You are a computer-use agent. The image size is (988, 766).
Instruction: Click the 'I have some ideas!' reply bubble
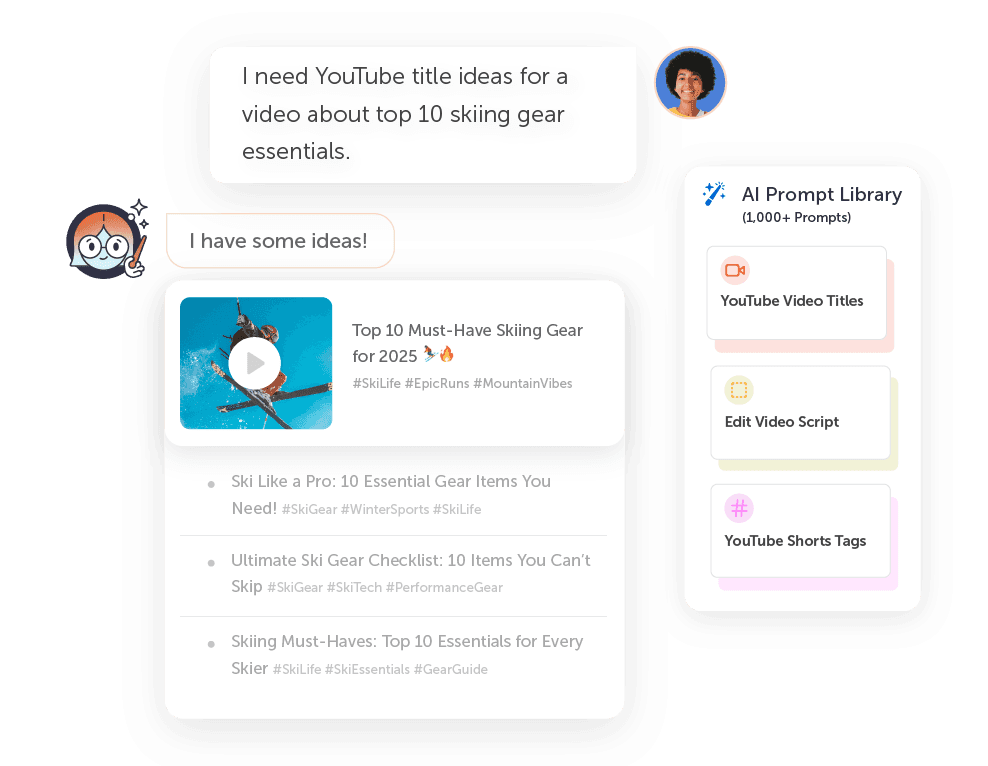280,241
